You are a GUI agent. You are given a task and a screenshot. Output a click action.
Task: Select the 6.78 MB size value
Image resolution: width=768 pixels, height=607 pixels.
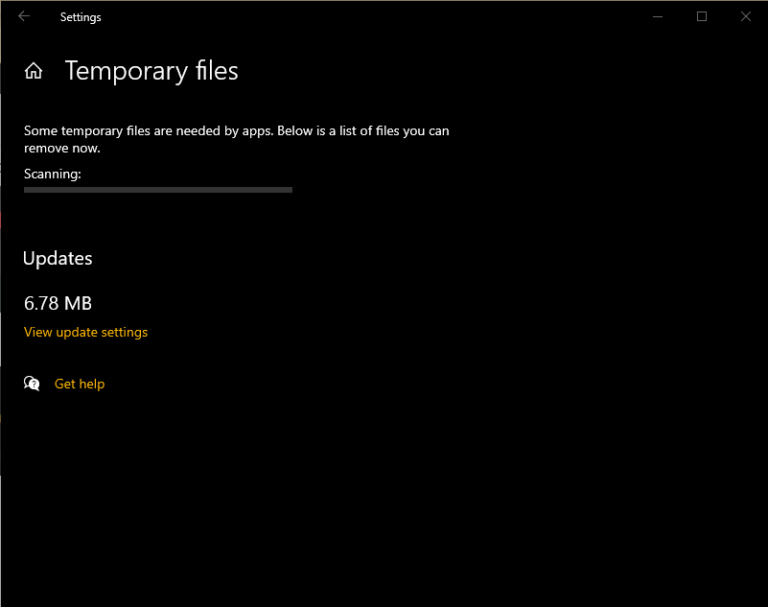(x=58, y=303)
